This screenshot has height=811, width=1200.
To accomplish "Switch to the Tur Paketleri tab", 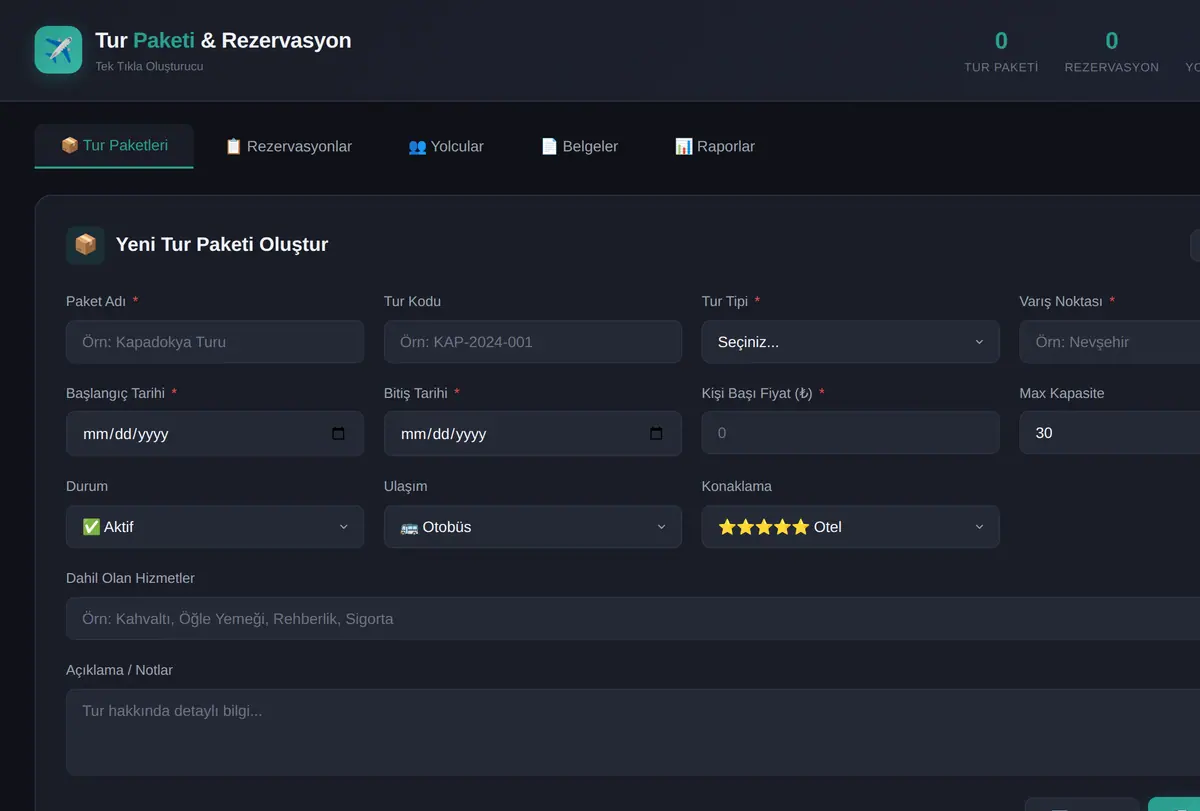I will click(114, 146).
